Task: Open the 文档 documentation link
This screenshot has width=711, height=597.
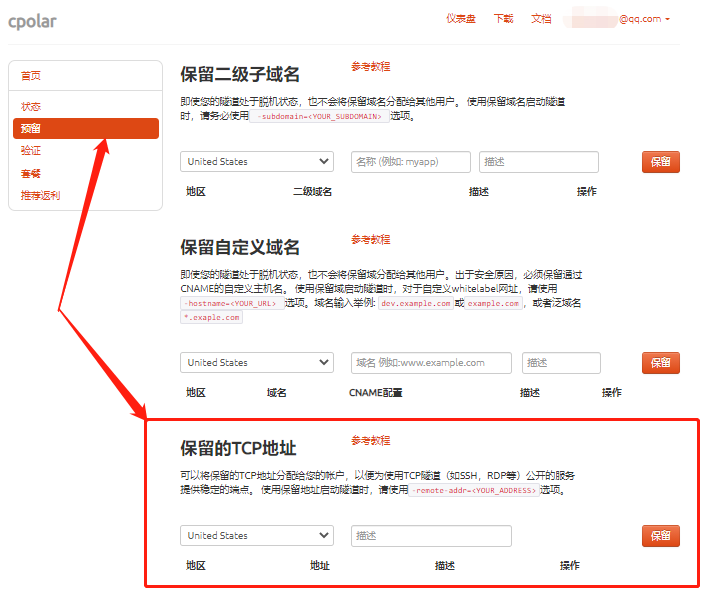Action: coord(541,18)
